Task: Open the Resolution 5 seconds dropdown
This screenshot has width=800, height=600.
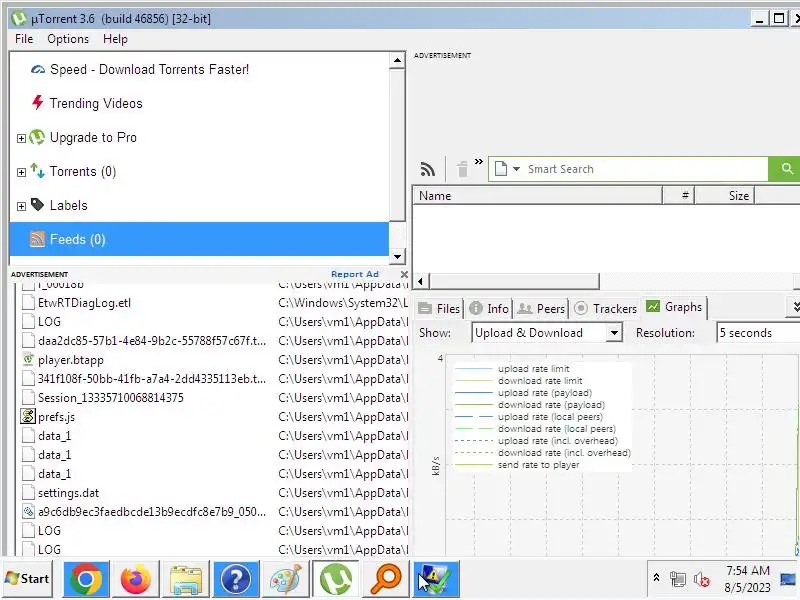Action: (x=758, y=333)
